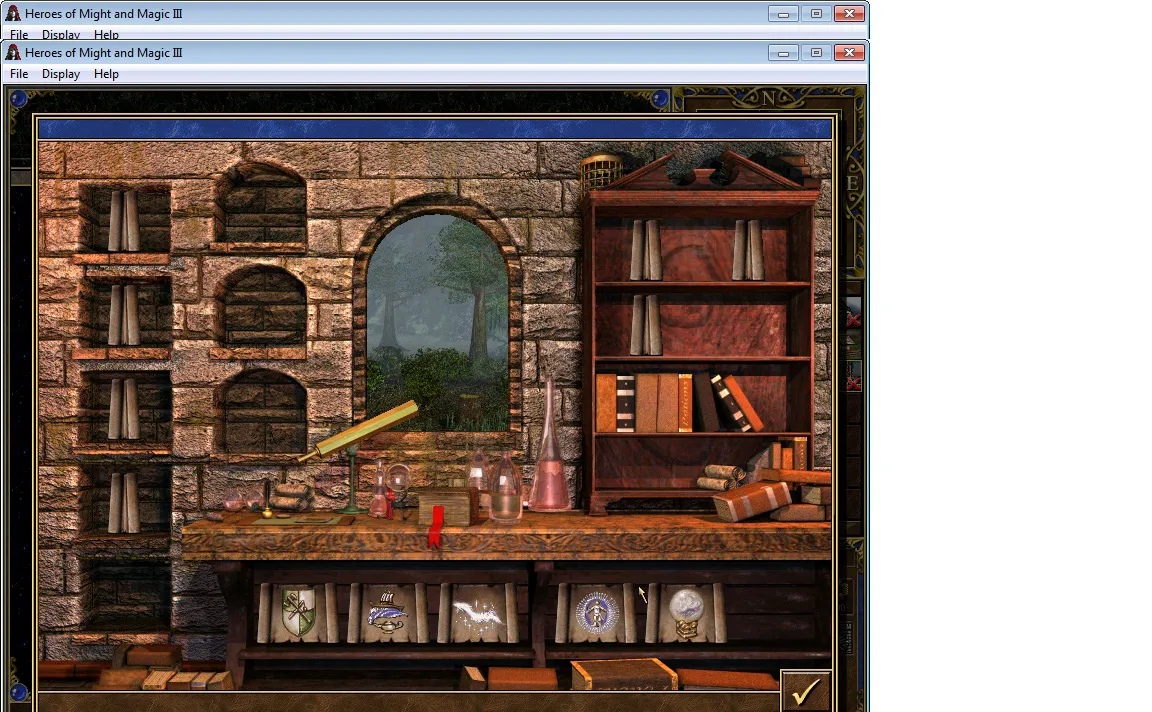Open the Display menu of the front window
Viewport: 1152px width, 712px height.
click(x=61, y=73)
